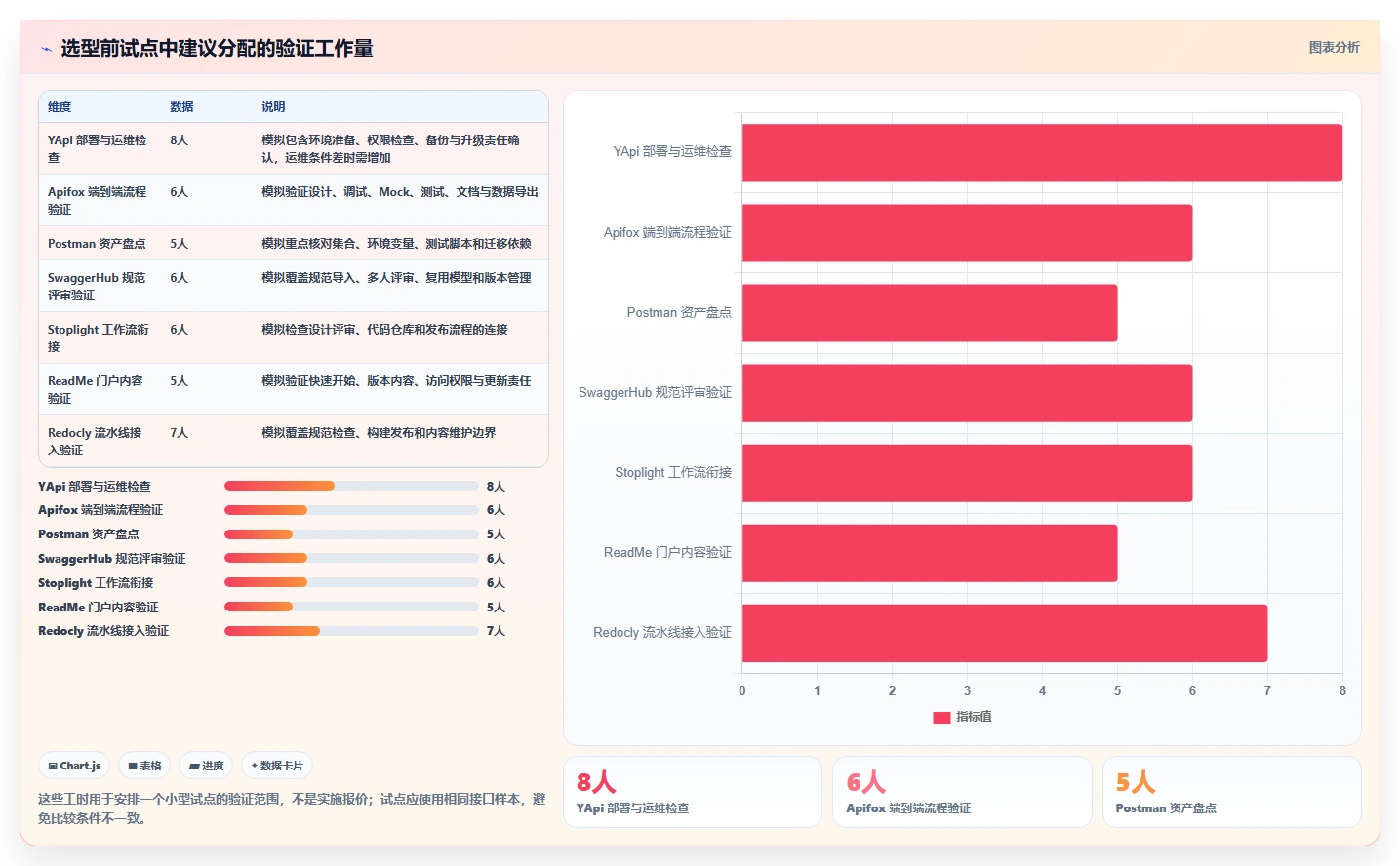This screenshot has width=1400, height=866.
Task: Click the 指标值 legend label below the chart
Action: point(974,717)
